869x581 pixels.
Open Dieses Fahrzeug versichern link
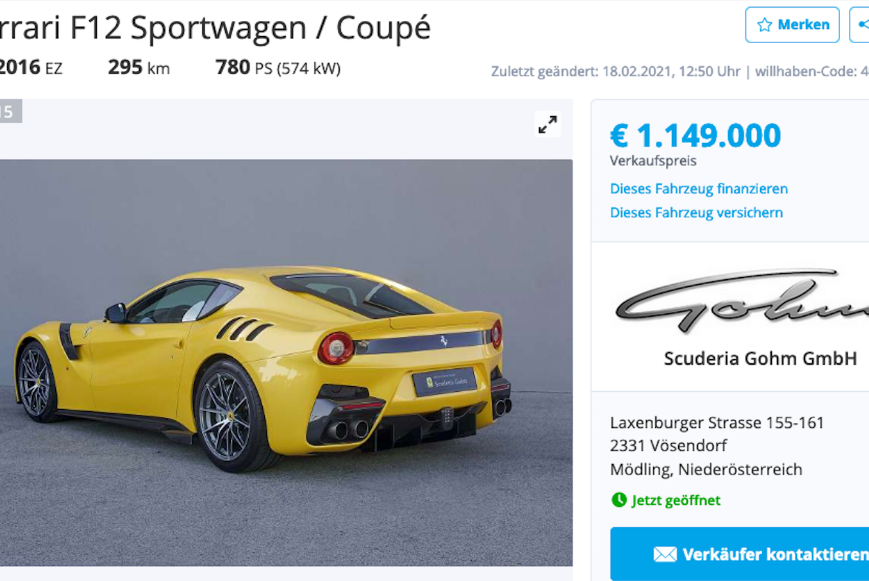[696, 212]
